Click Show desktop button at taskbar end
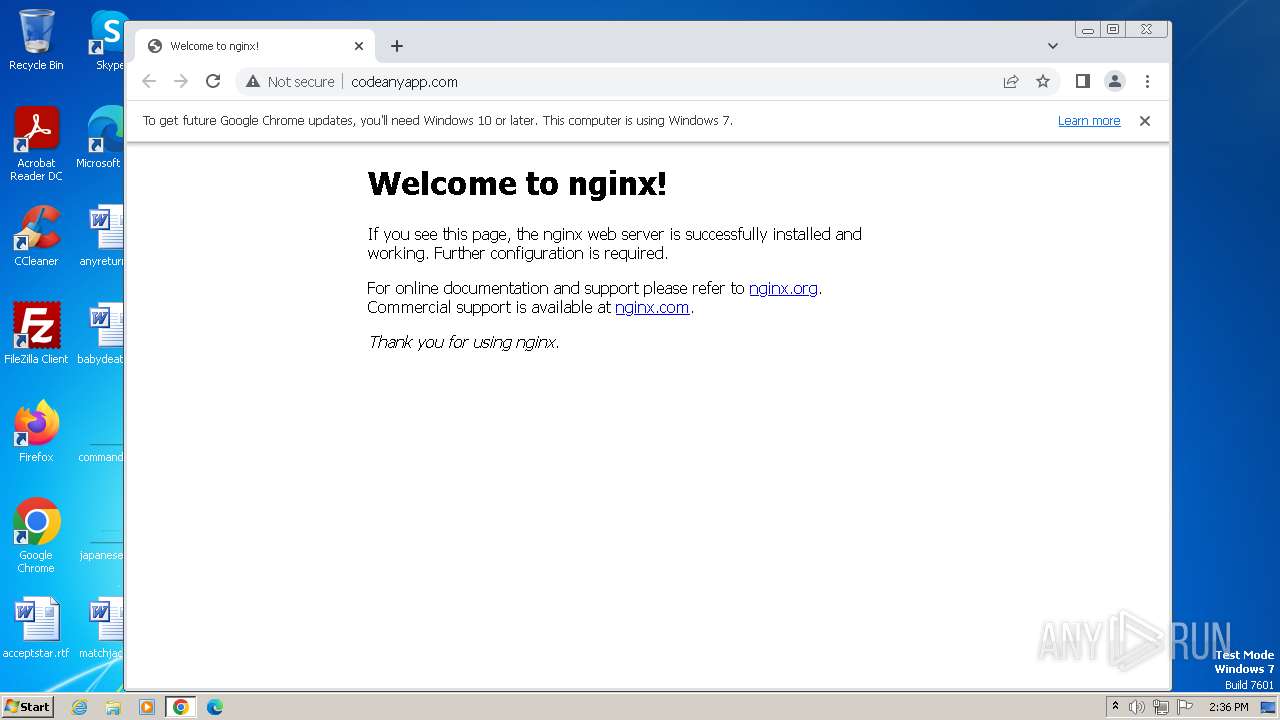 (x=1268, y=707)
